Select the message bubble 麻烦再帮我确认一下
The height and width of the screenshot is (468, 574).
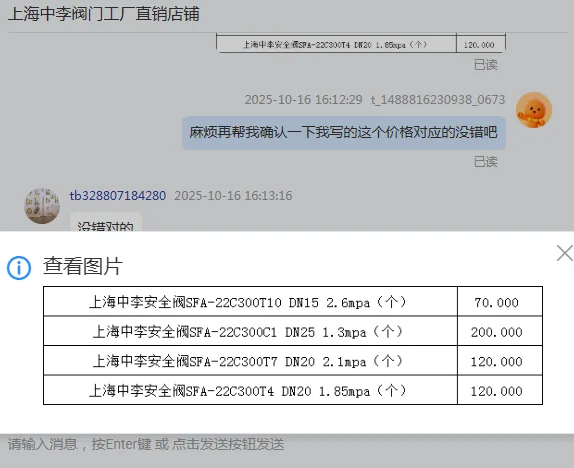coord(344,133)
